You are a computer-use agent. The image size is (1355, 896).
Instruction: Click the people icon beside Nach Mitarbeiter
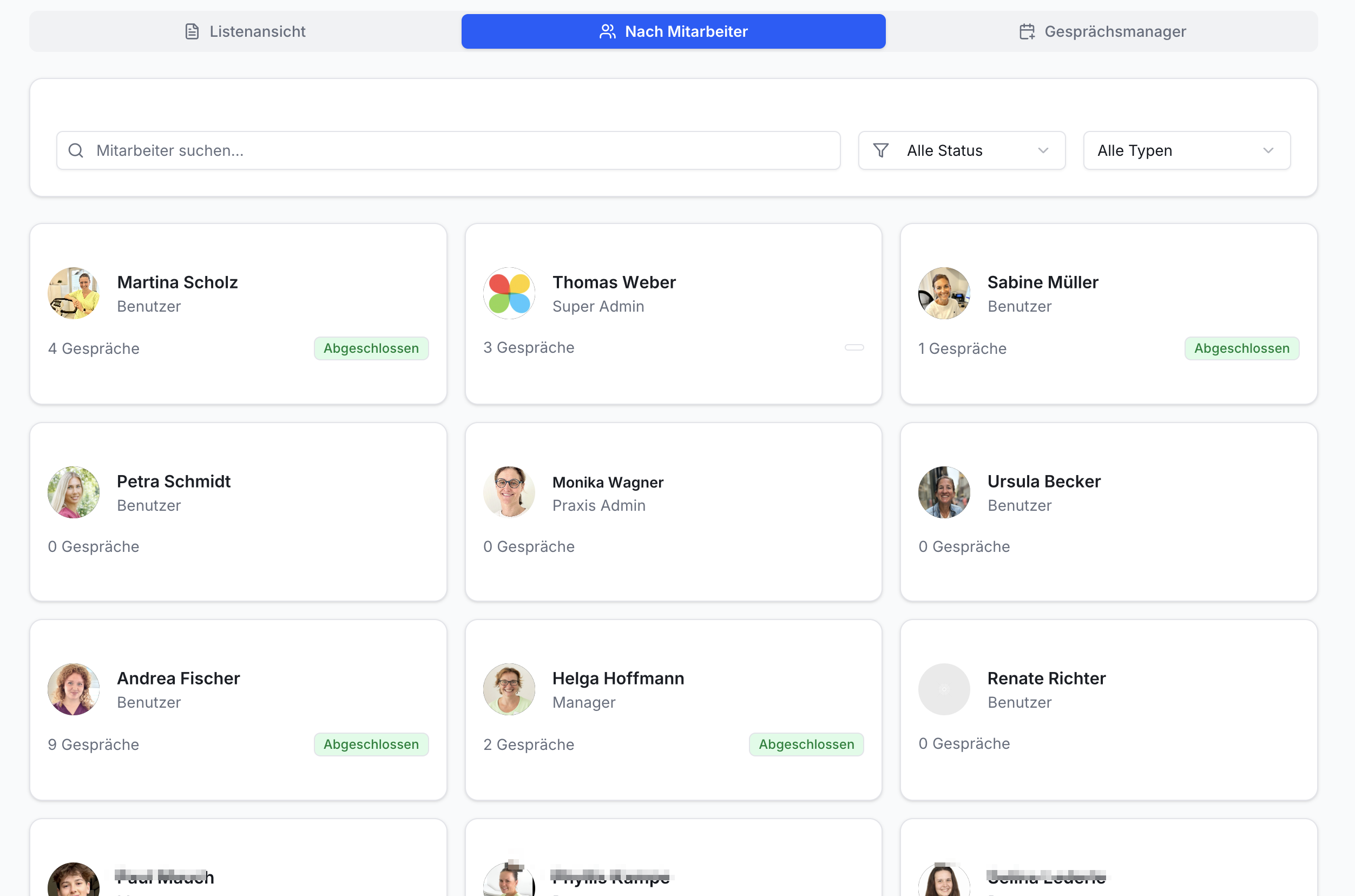tap(608, 31)
